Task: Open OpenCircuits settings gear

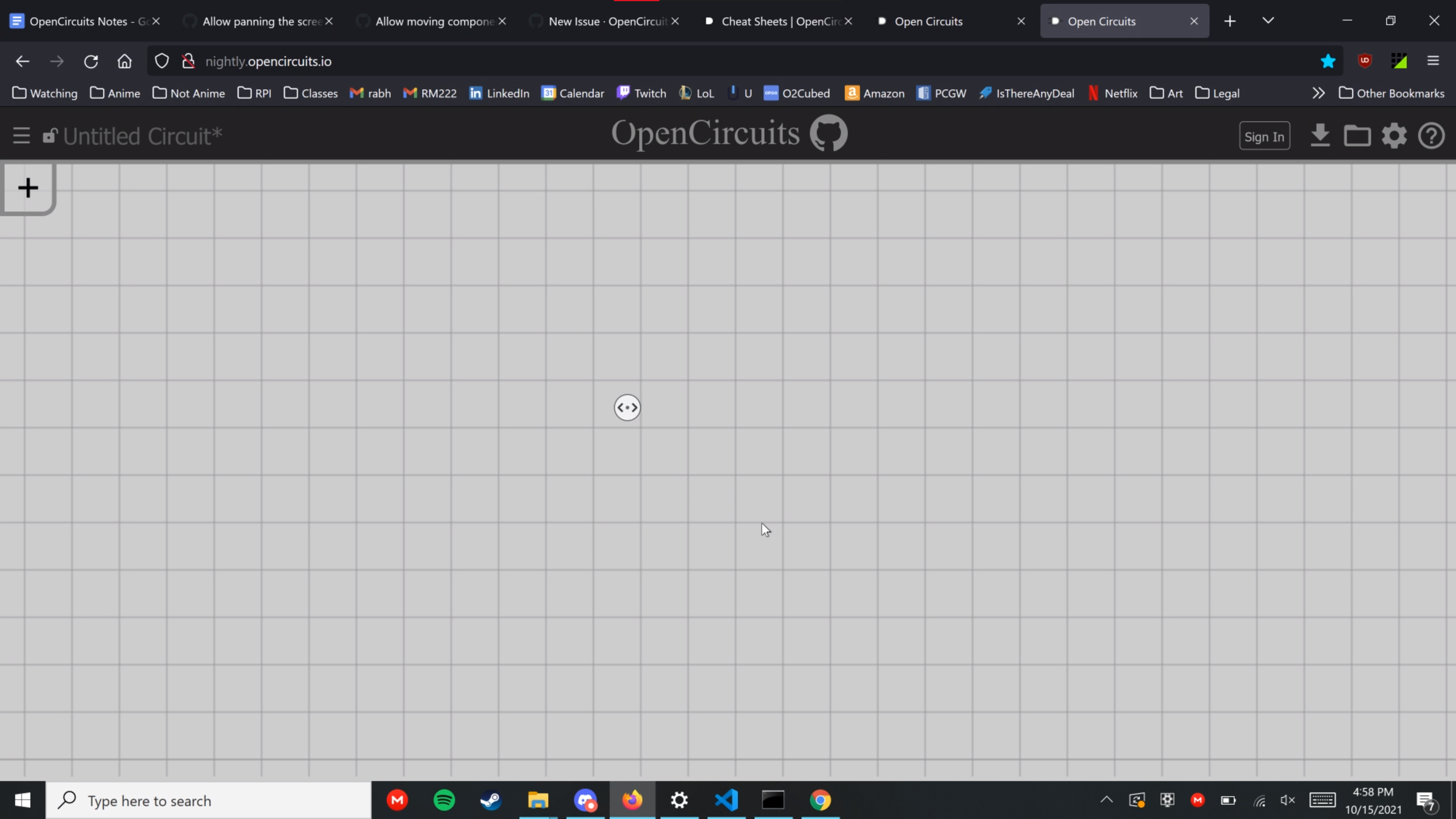Action: point(1395,135)
